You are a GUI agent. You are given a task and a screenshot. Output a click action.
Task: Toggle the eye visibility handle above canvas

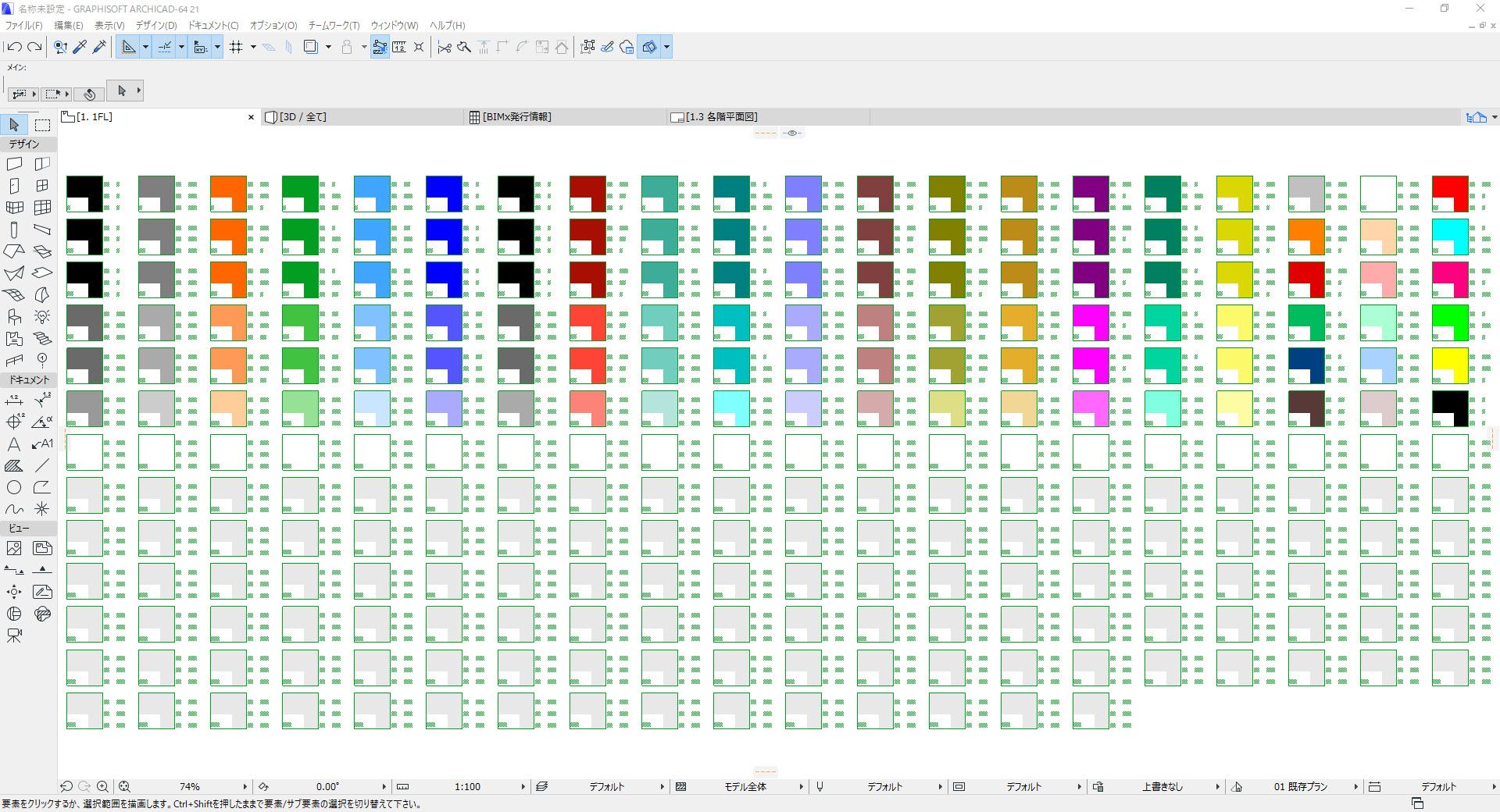tap(792, 134)
